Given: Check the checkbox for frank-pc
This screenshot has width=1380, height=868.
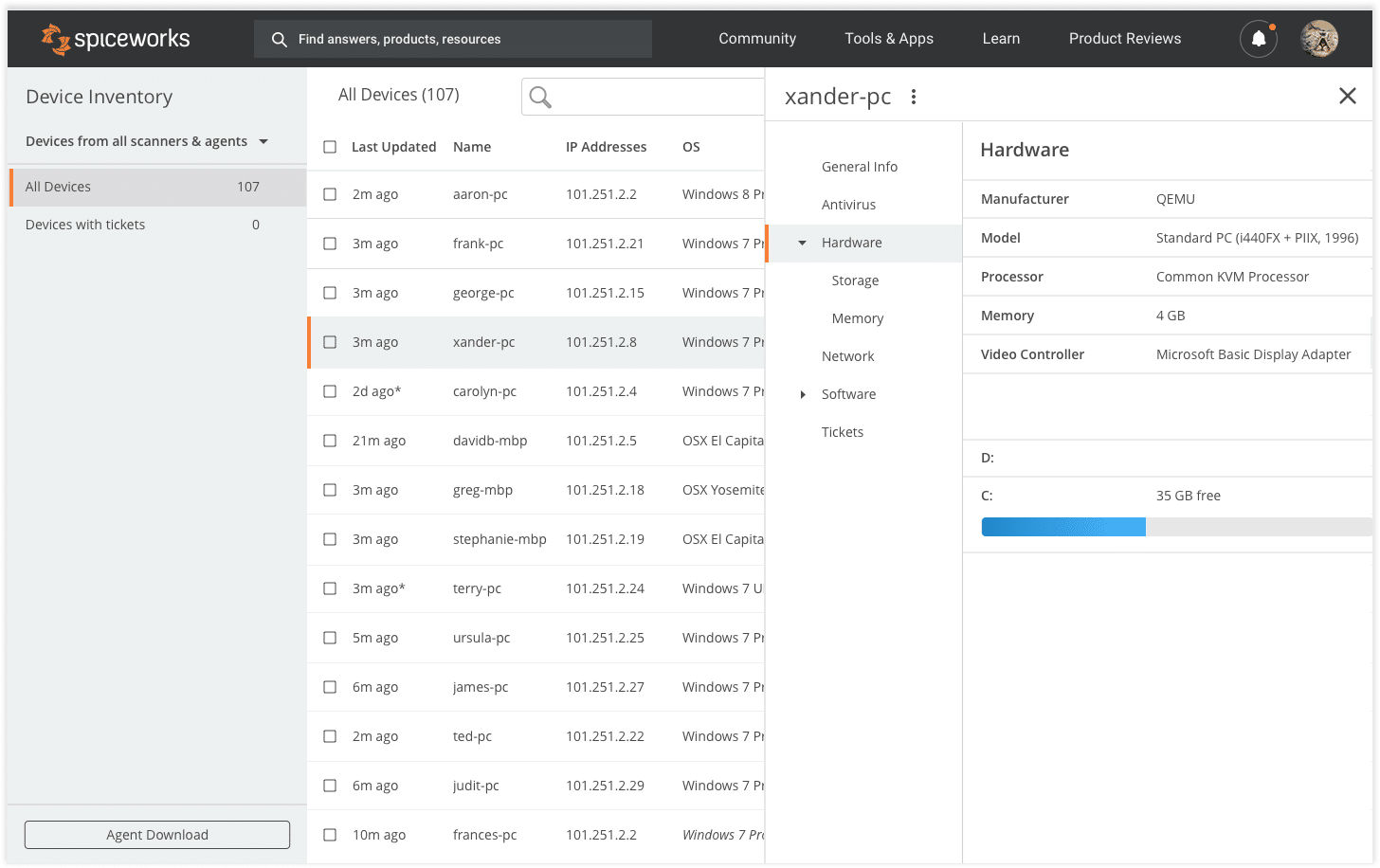Looking at the screenshot, I should click(329, 244).
